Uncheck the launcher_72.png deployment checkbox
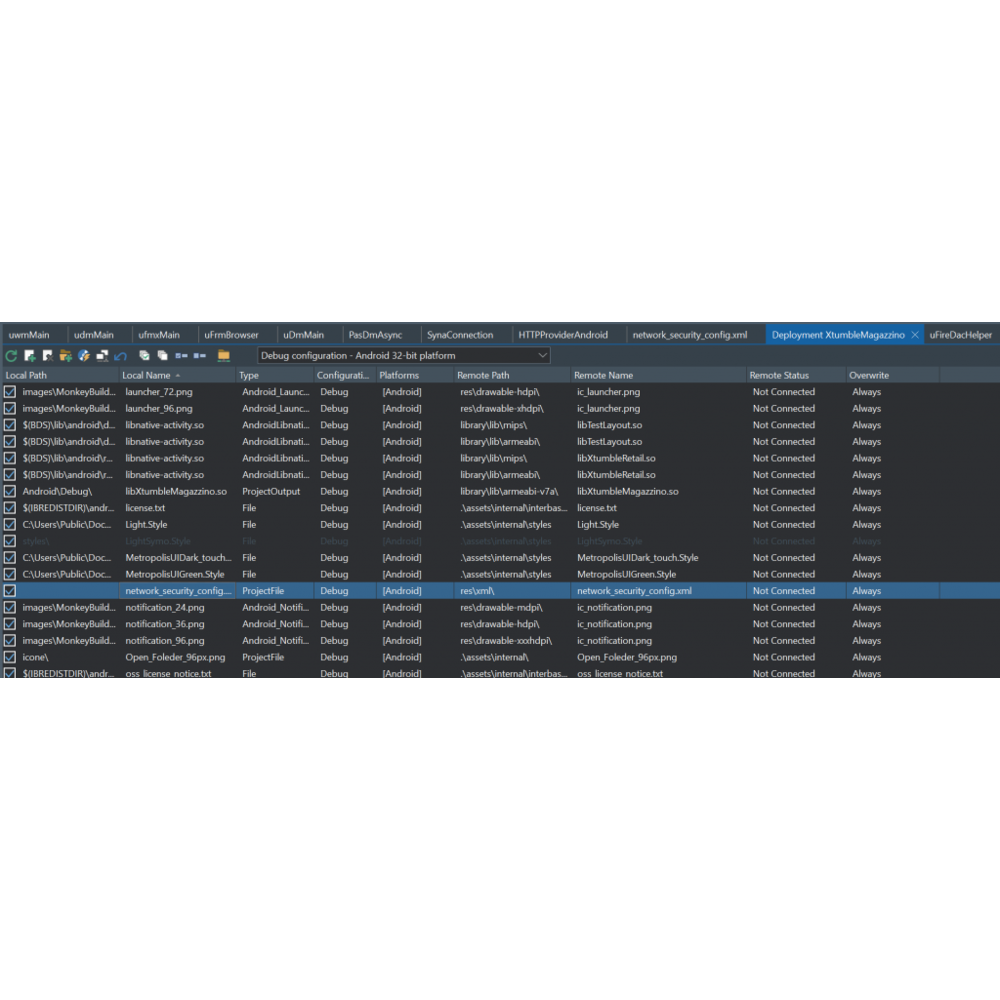Image resolution: width=1000 pixels, height=1000 pixels. pos(10,392)
